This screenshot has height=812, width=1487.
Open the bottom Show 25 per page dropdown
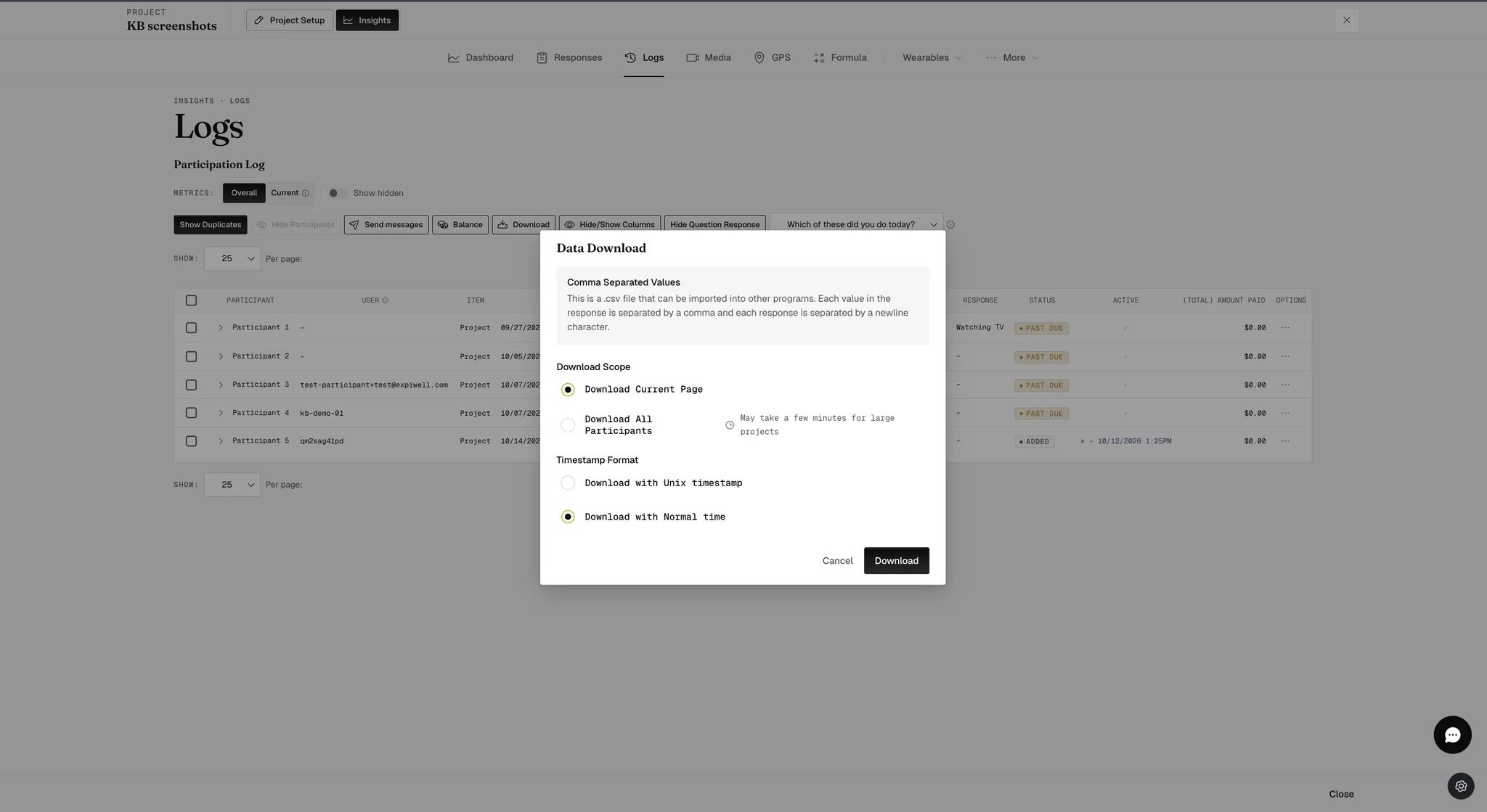click(x=232, y=485)
